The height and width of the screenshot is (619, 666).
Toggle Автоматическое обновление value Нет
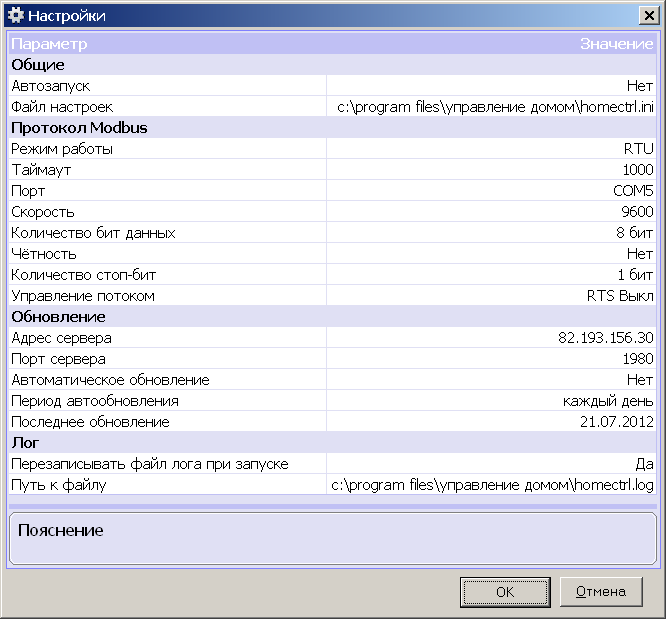pyautogui.click(x=639, y=380)
